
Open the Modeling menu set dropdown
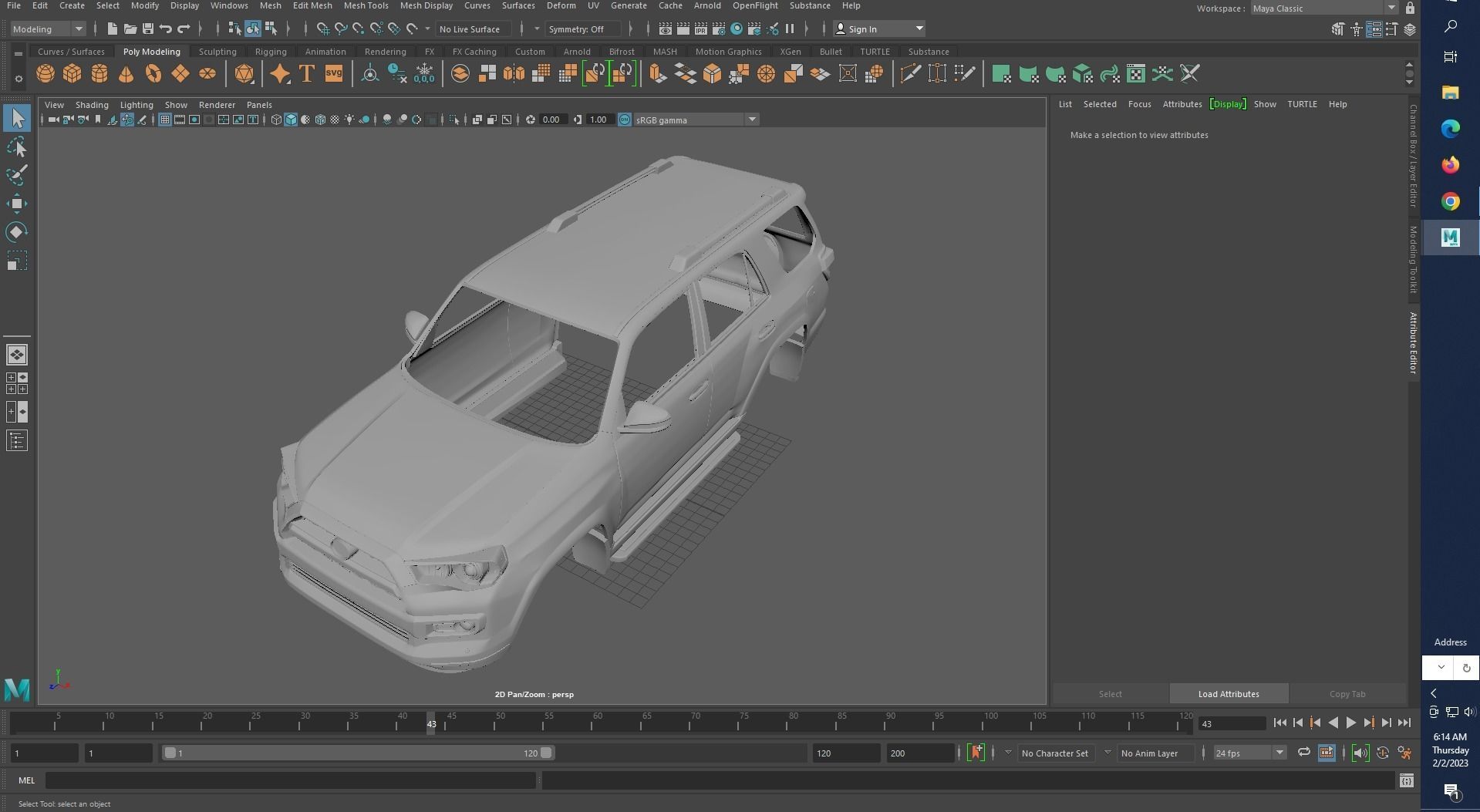48,29
